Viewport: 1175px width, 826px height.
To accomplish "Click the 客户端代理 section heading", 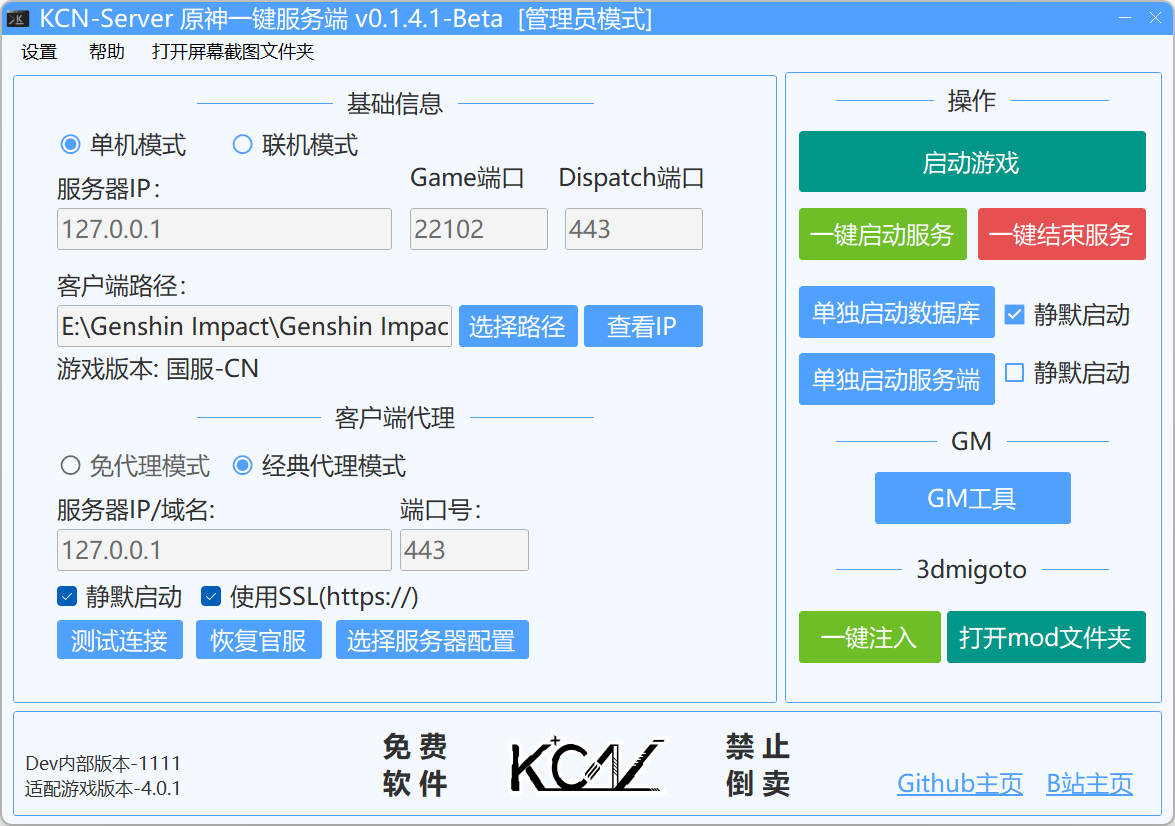I will pos(395,417).
